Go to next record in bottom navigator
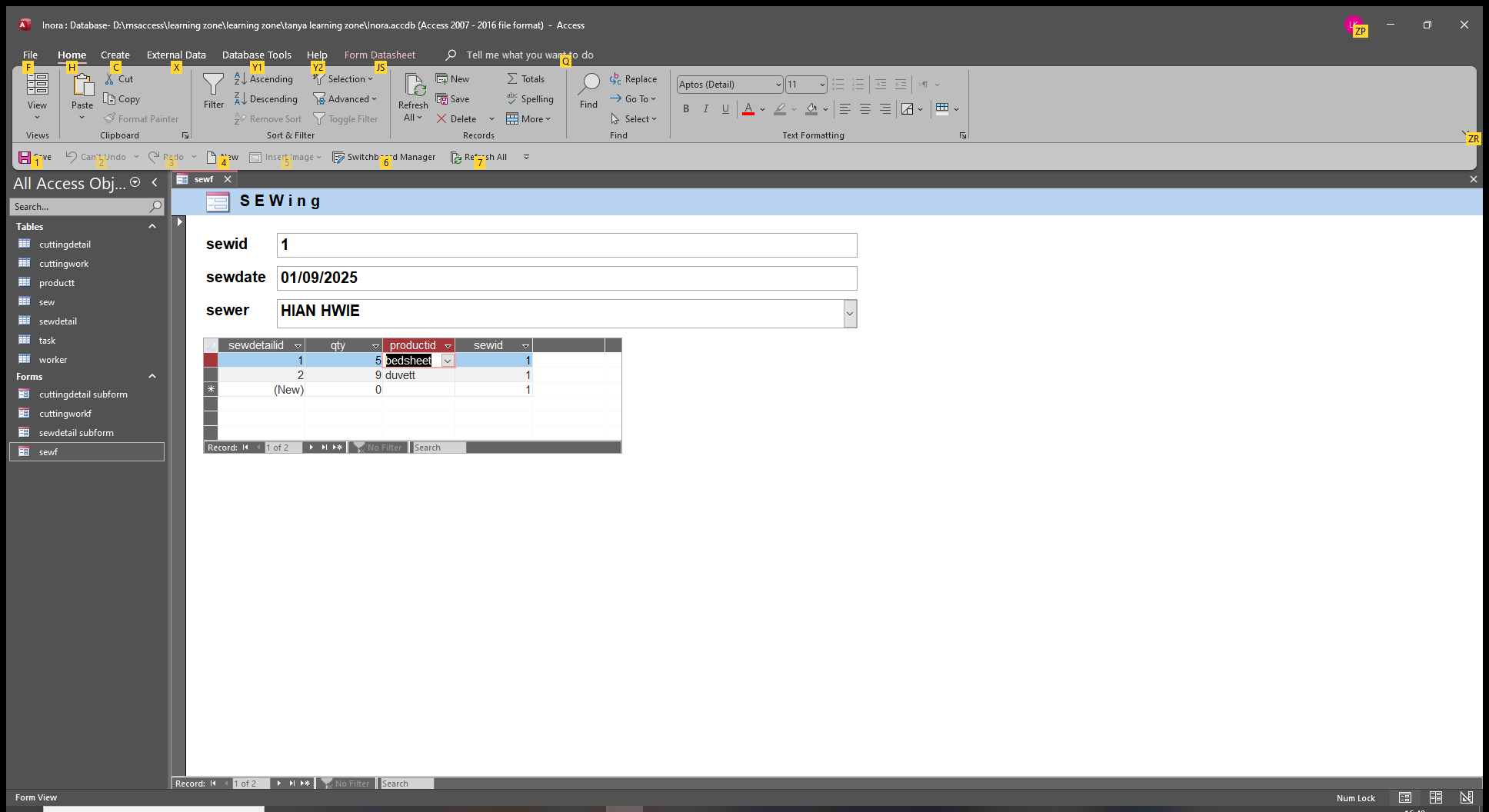Viewport: 1489px width, 812px height. (x=278, y=784)
